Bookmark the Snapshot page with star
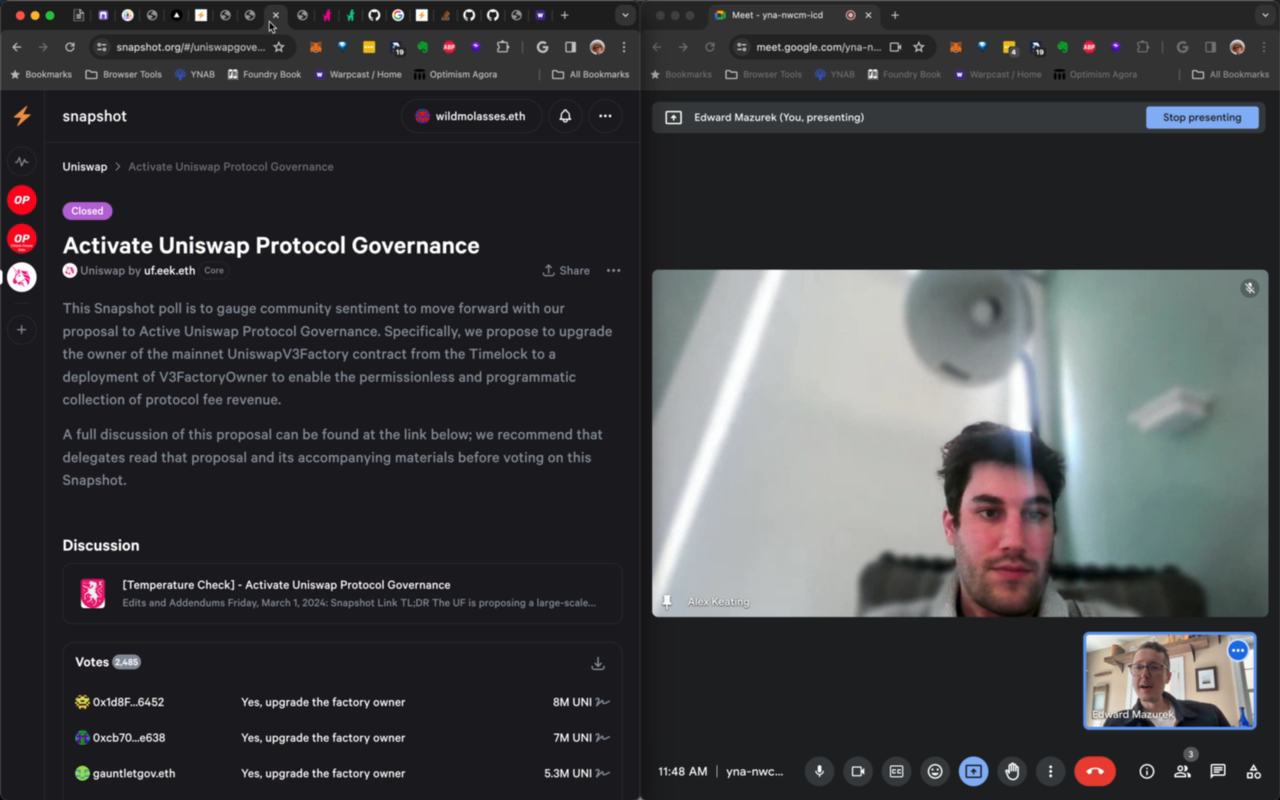Viewport: 1280px width, 800px height. coord(279,47)
